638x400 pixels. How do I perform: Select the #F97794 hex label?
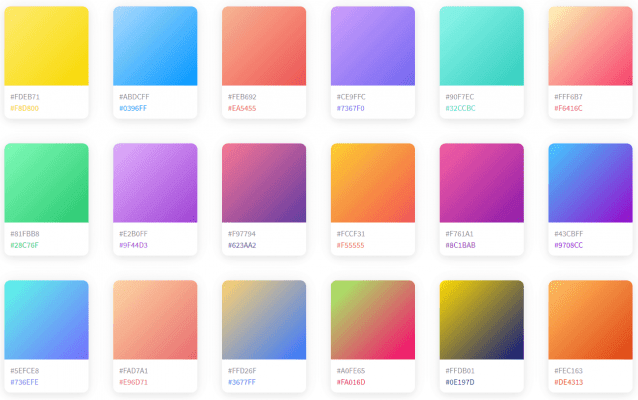[242, 234]
